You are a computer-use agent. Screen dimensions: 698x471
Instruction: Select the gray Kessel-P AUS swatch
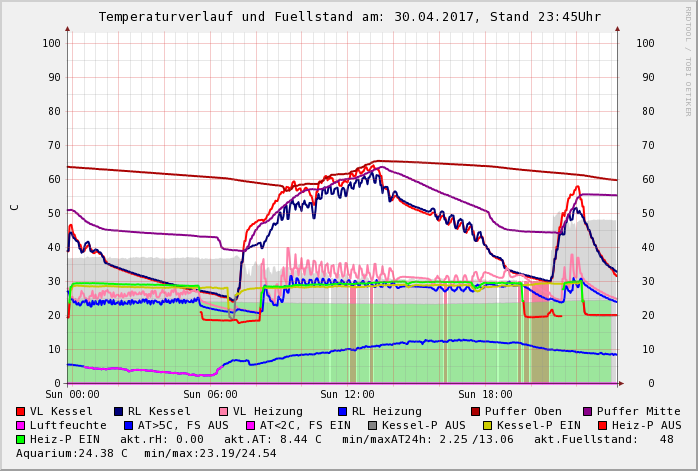pos(371,426)
